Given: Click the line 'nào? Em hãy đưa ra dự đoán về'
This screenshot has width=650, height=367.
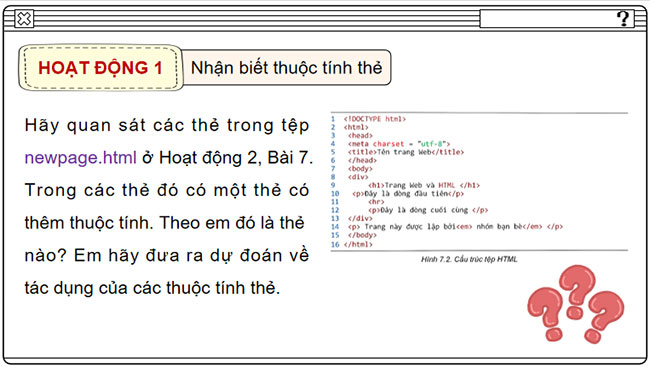Looking at the screenshot, I should click(167, 255).
